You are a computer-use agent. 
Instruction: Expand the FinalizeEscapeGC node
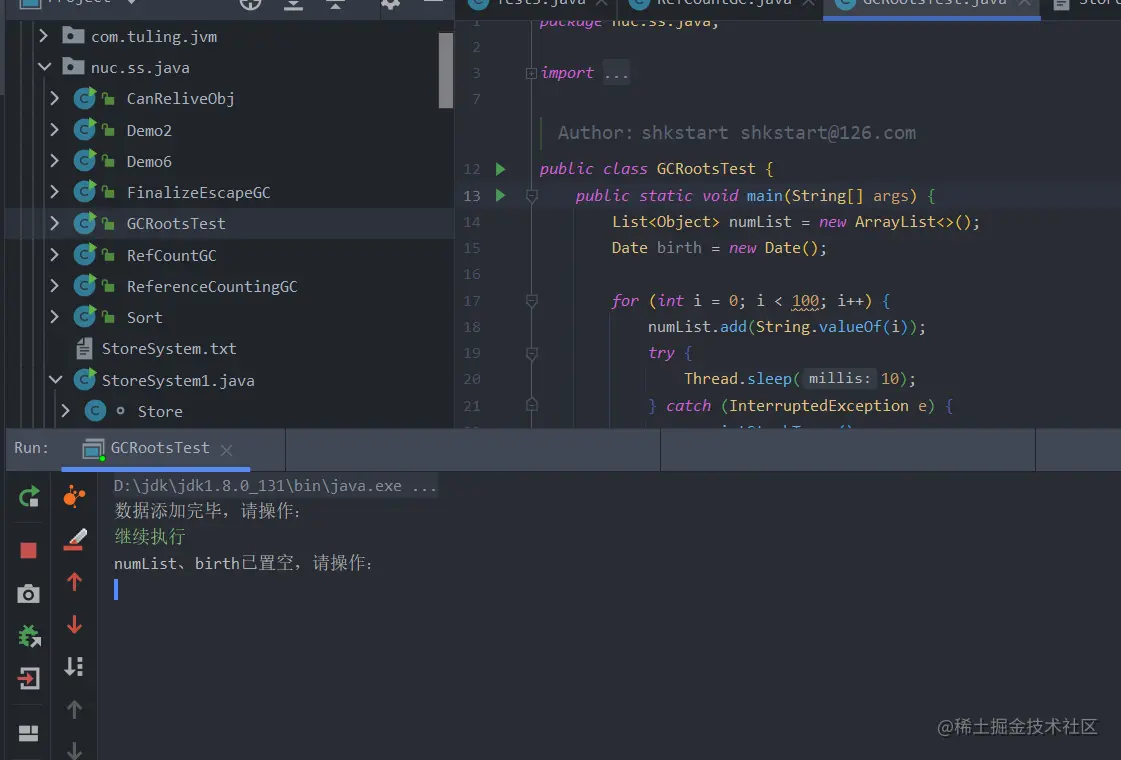click(x=54, y=192)
